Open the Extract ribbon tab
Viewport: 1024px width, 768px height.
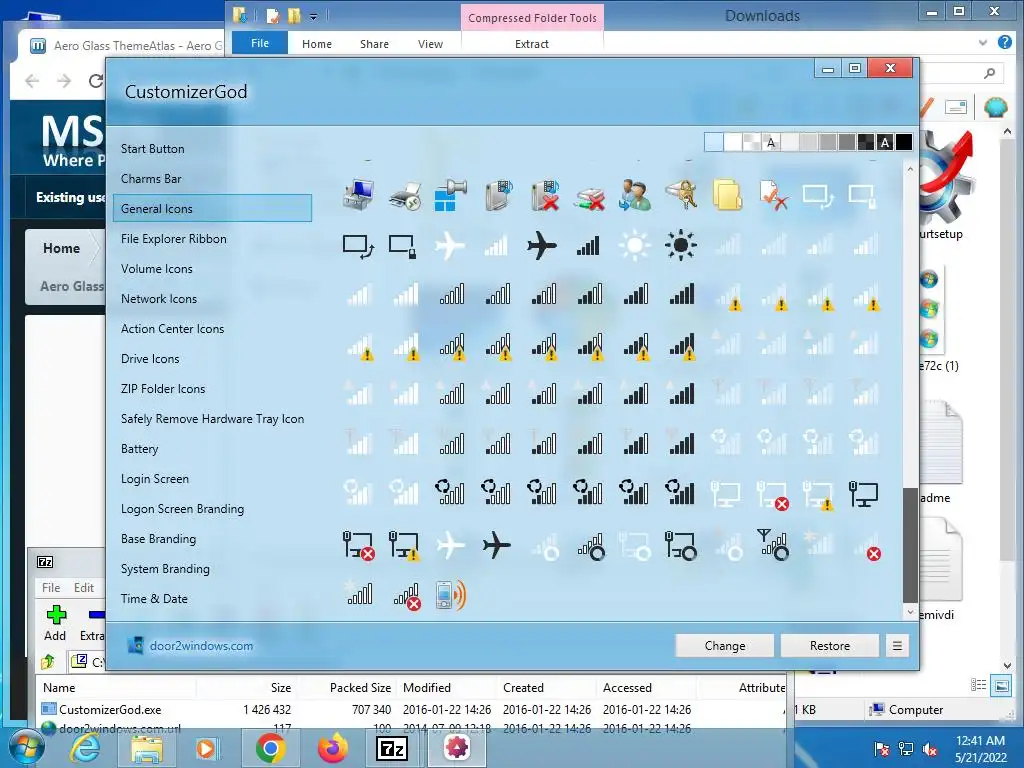[532, 44]
